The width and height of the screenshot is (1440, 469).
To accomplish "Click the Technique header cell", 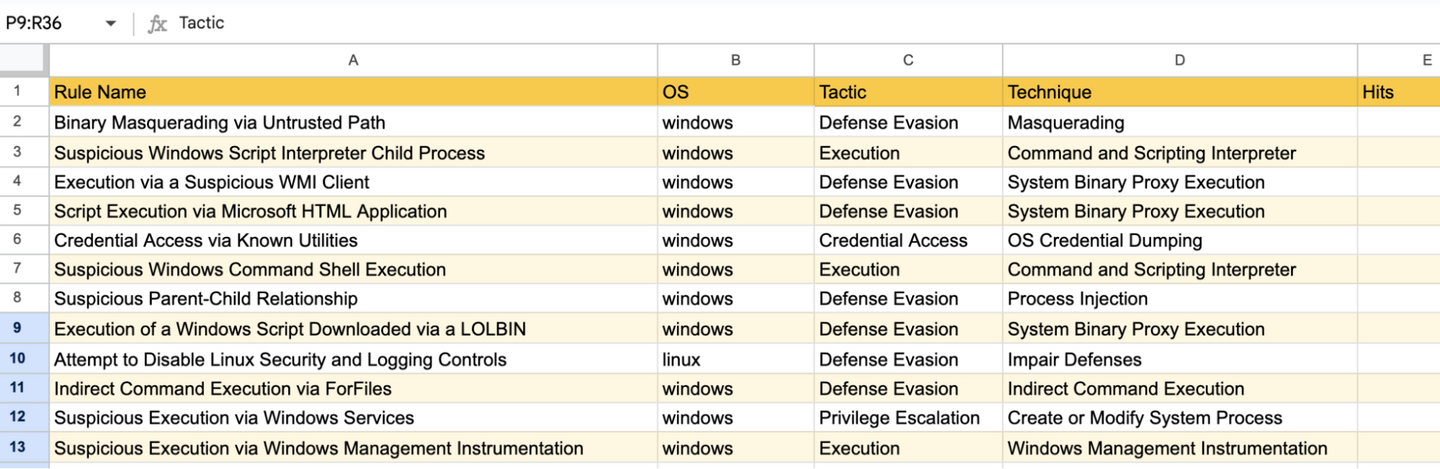I will click(1180, 92).
